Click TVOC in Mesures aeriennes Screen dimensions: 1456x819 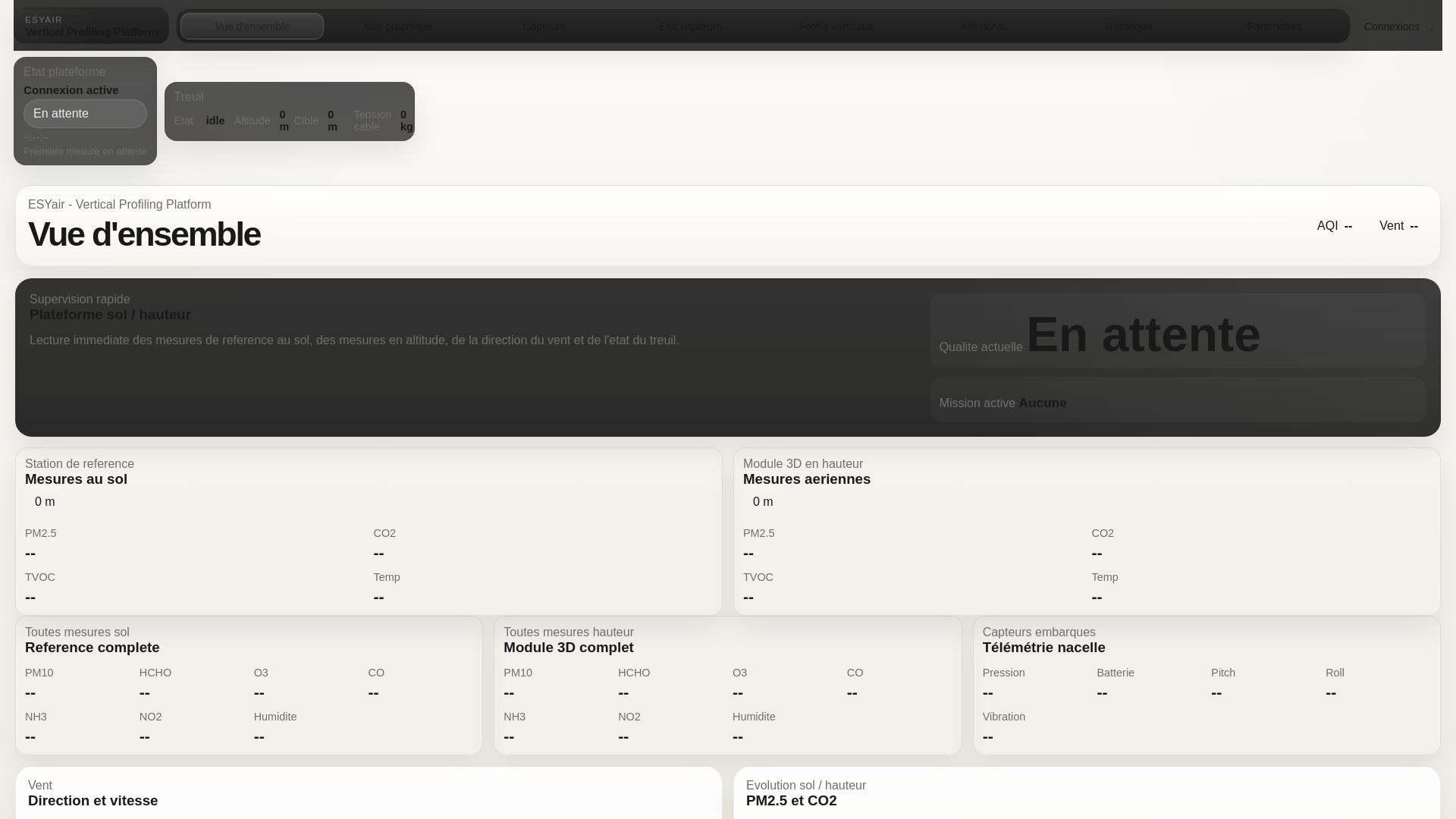[x=758, y=577]
